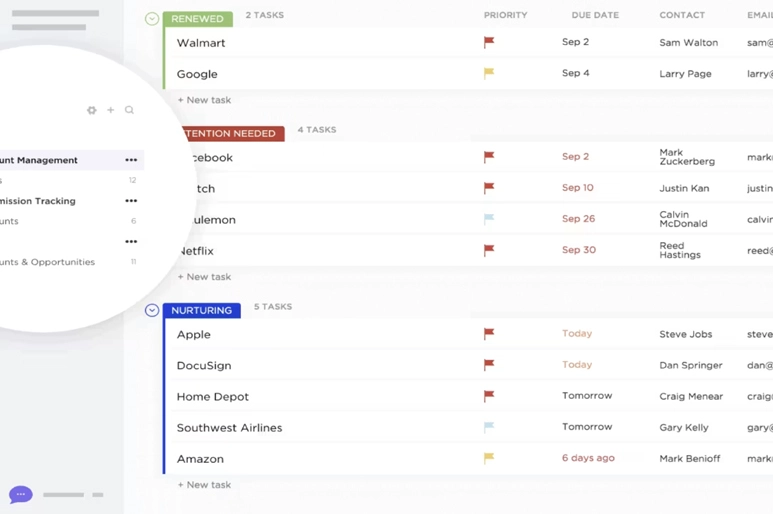The image size is (773, 514).
Task: Click the light blue flag for Southwest Airlines
Action: [489, 427]
